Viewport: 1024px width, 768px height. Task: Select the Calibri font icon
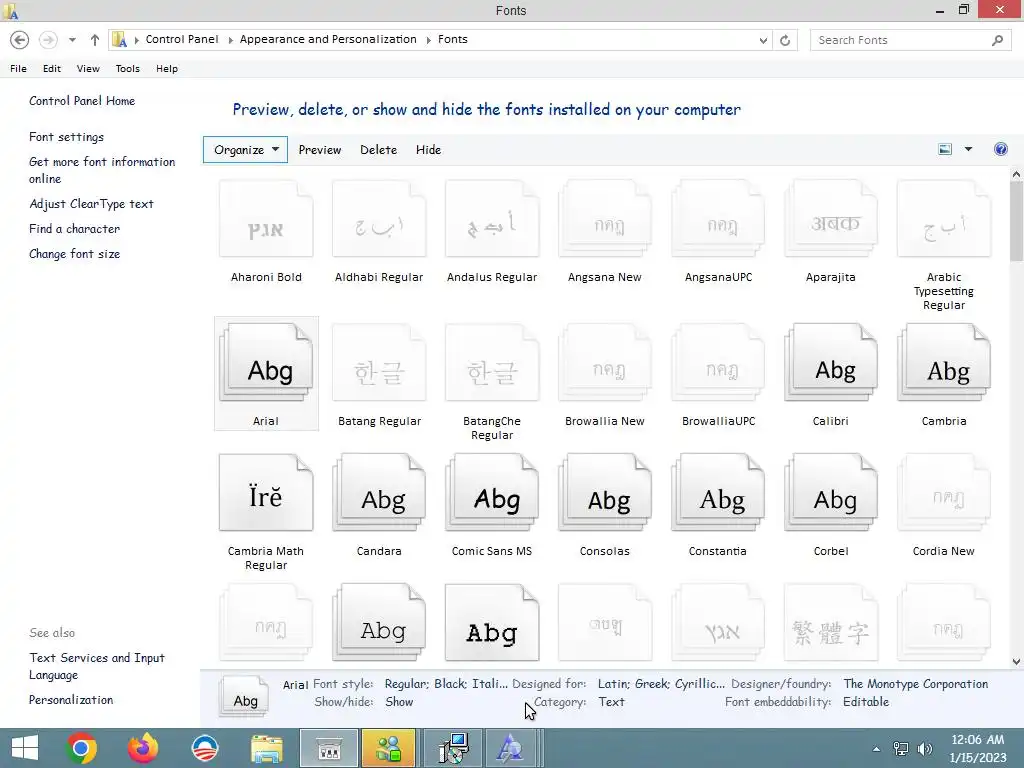click(831, 362)
